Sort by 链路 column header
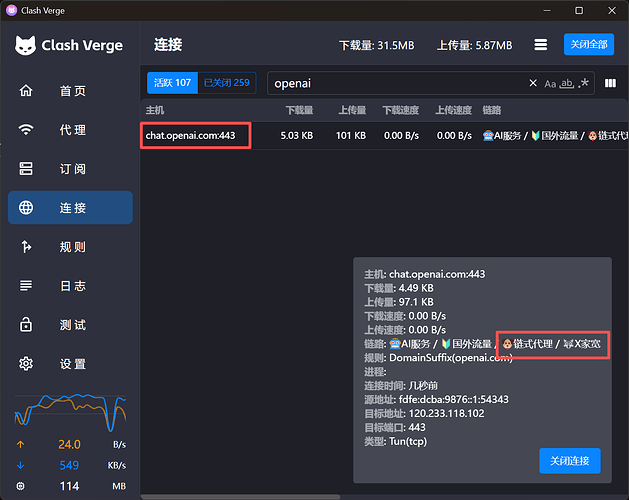 click(491, 110)
